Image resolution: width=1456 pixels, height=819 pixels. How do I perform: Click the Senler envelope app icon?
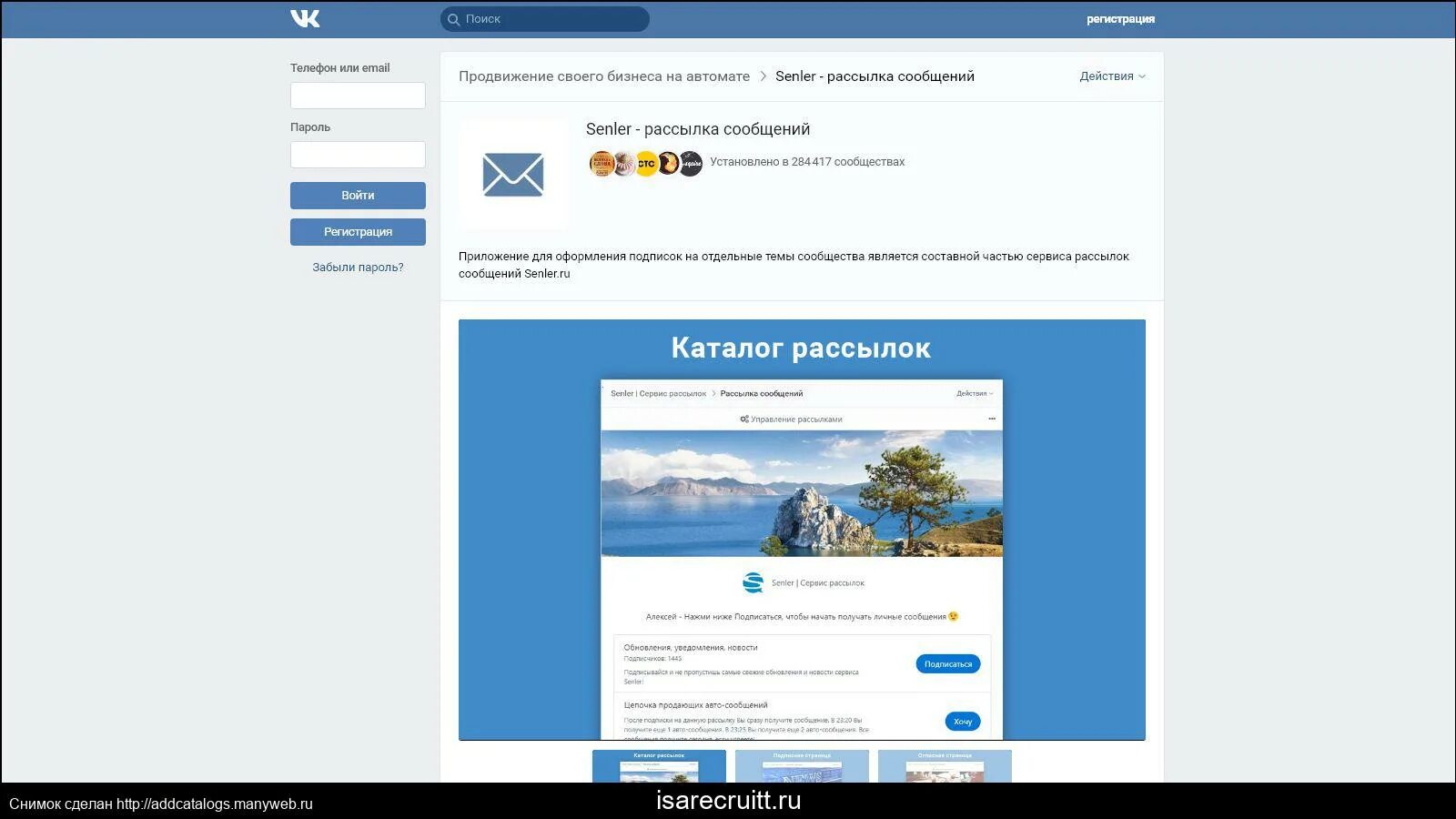(x=513, y=175)
